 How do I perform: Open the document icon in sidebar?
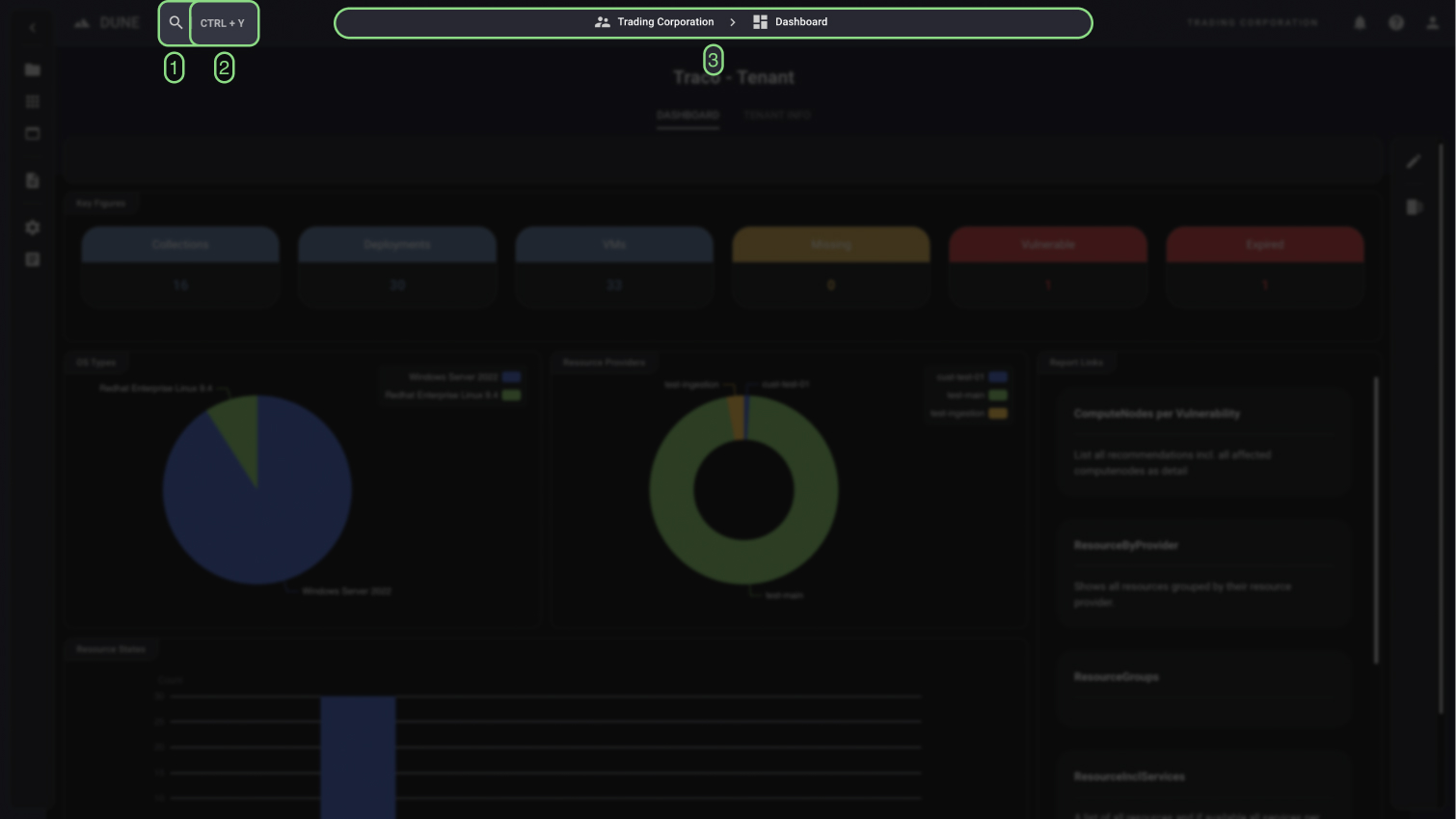[32, 180]
